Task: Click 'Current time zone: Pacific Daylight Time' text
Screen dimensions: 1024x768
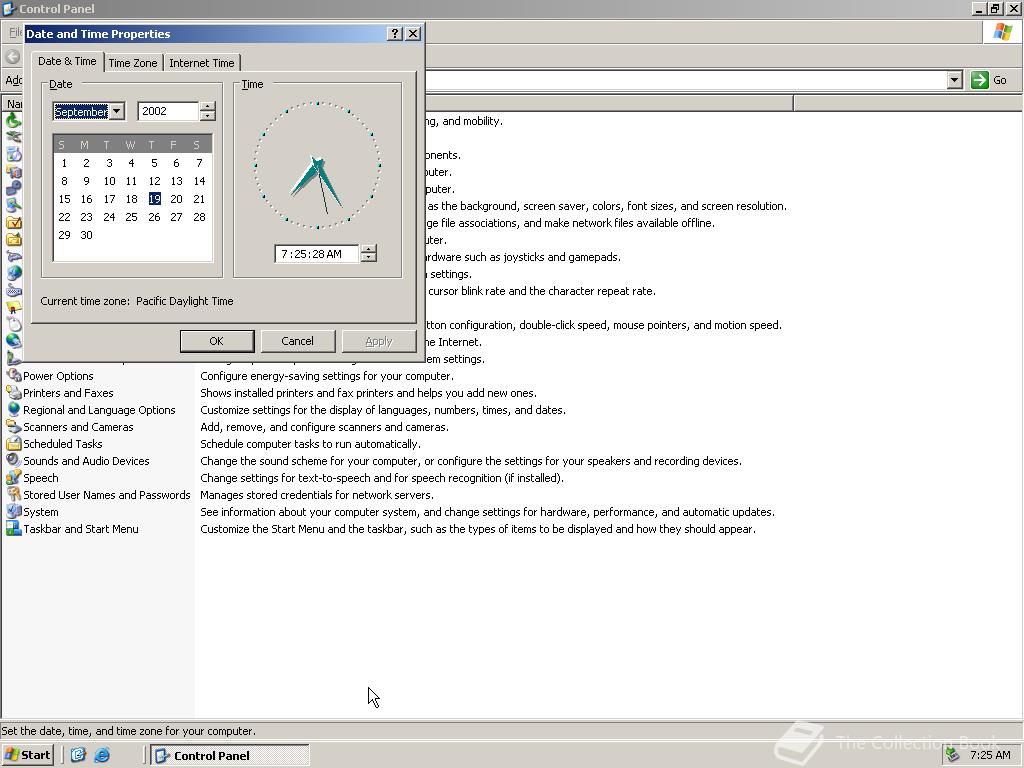Action: pos(136,301)
